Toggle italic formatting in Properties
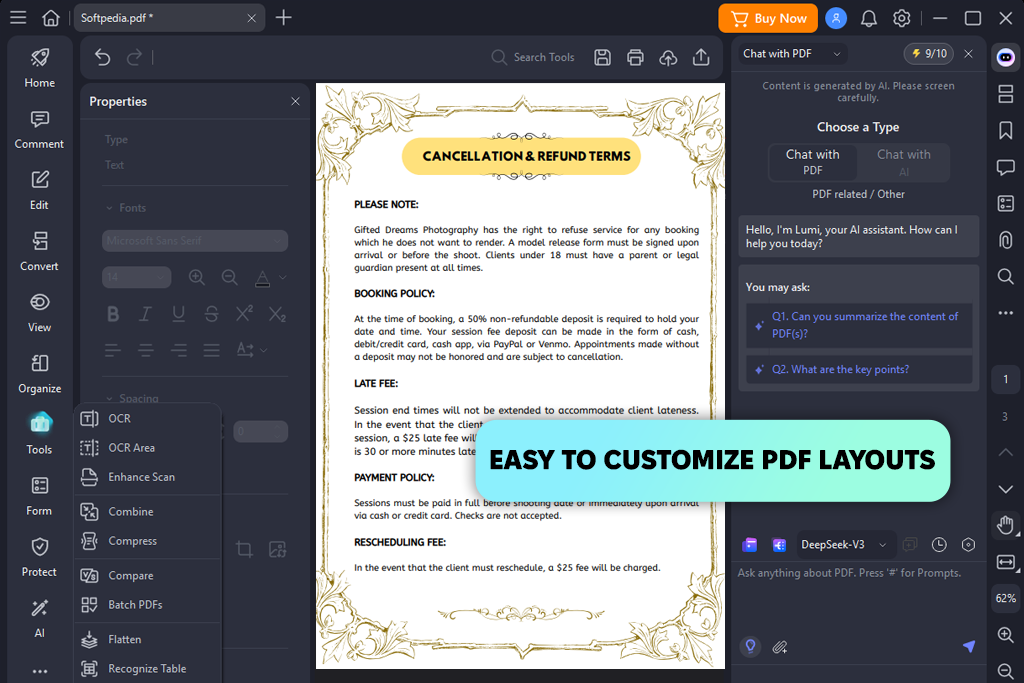1024x683 pixels. coord(146,314)
